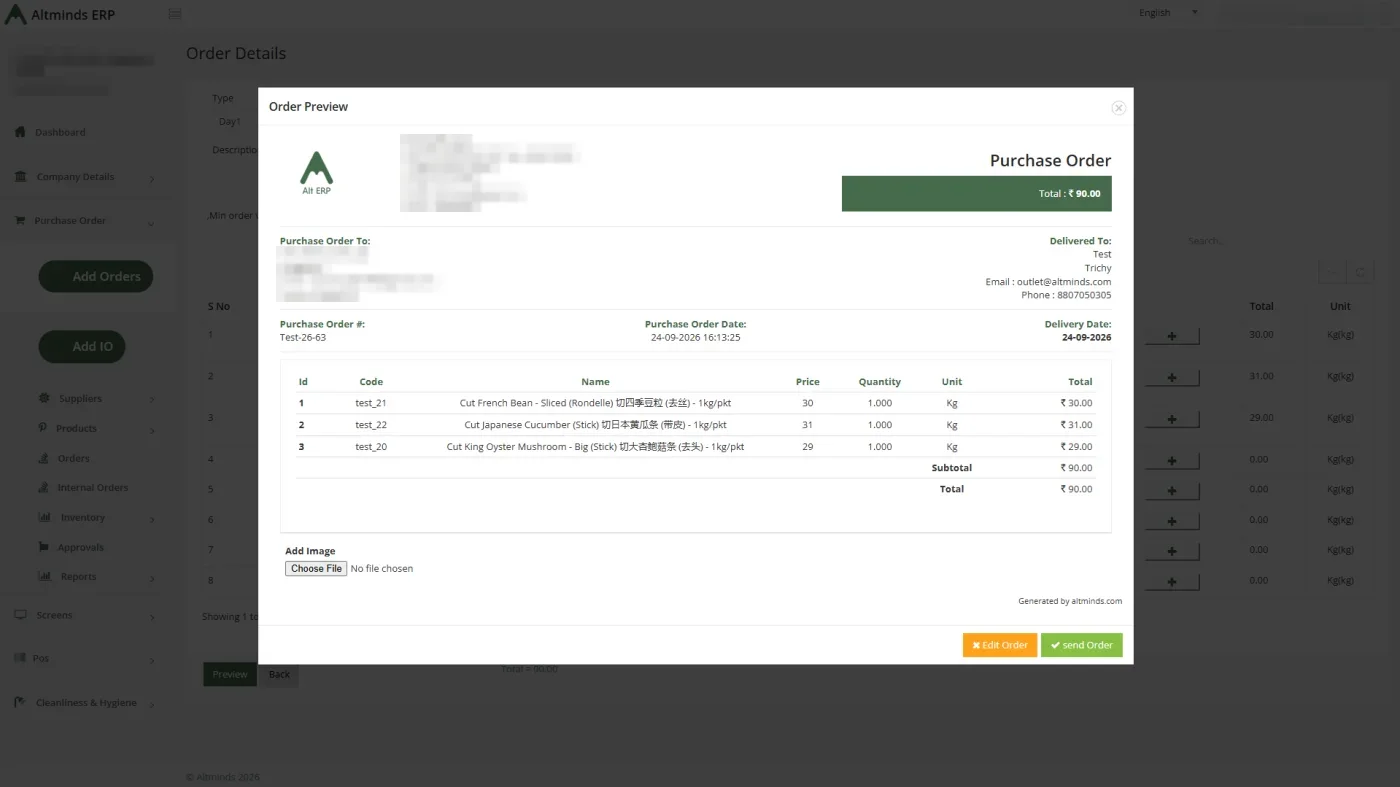Click the code cell test_22
1400x787 pixels.
click(x=371, y=425)
